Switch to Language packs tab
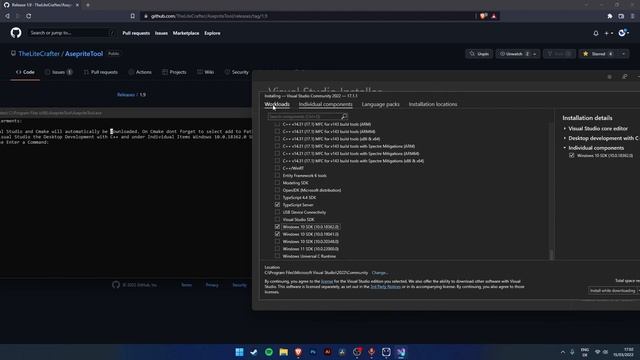This screenshot has height=360, width=640. [380, 104]
